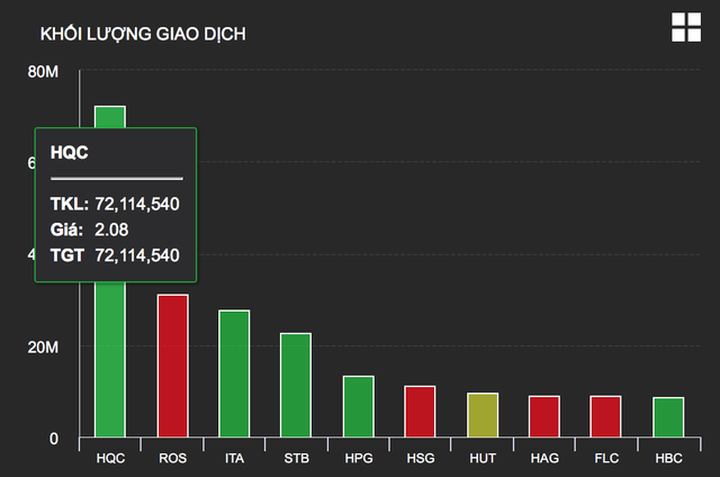720x477 pixels.
Task: Click the grid view icon
Action: click(x=686, y=28)
